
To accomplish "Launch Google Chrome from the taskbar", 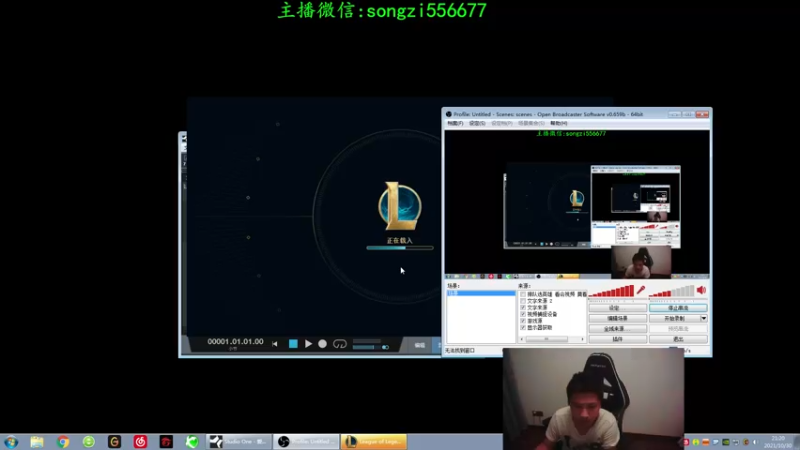I will pos(63,442).
